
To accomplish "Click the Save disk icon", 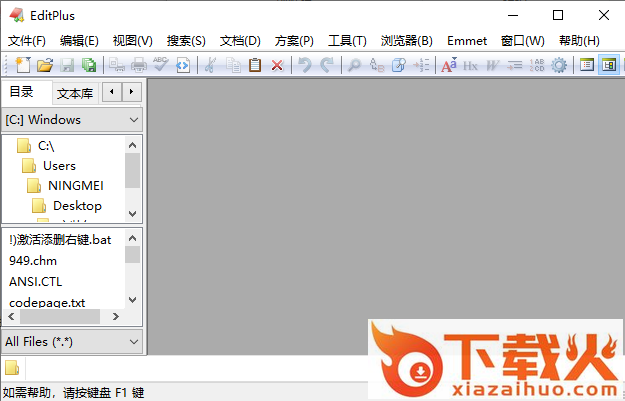I will click(x=67, y=65).
